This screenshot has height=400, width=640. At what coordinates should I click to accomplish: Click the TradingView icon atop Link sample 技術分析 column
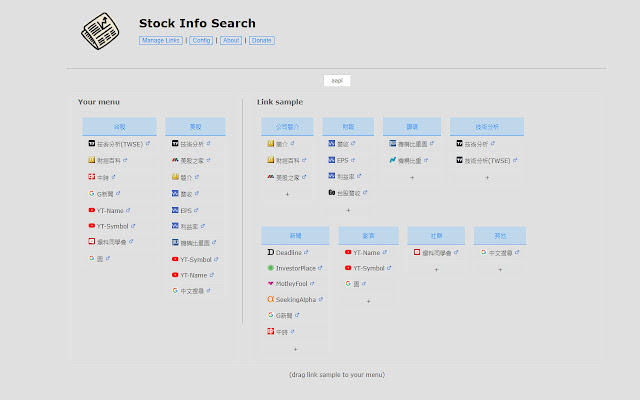point(460,143)
